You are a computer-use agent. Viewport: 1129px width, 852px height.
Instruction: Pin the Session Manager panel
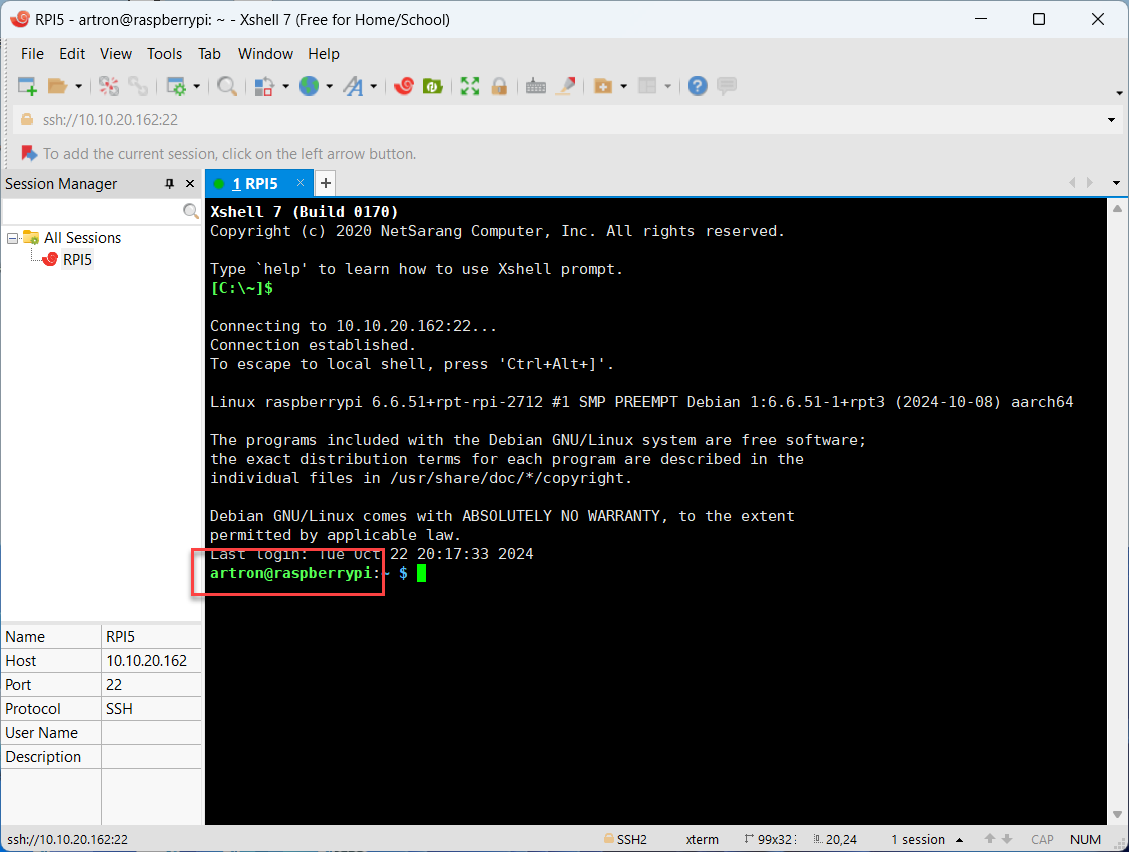click(170, 184)
